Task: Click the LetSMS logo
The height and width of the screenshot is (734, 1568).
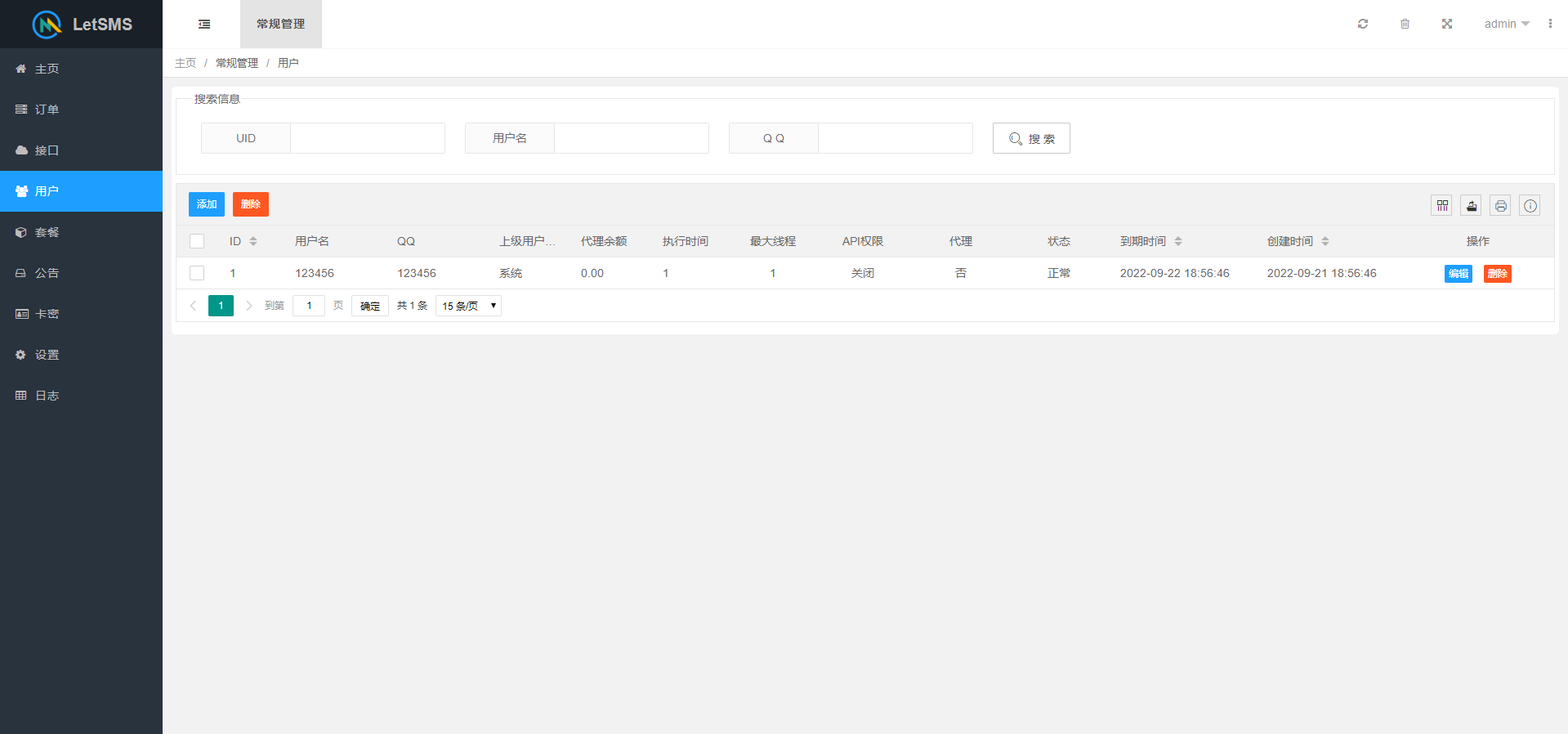Action: (x=82, y=24)
